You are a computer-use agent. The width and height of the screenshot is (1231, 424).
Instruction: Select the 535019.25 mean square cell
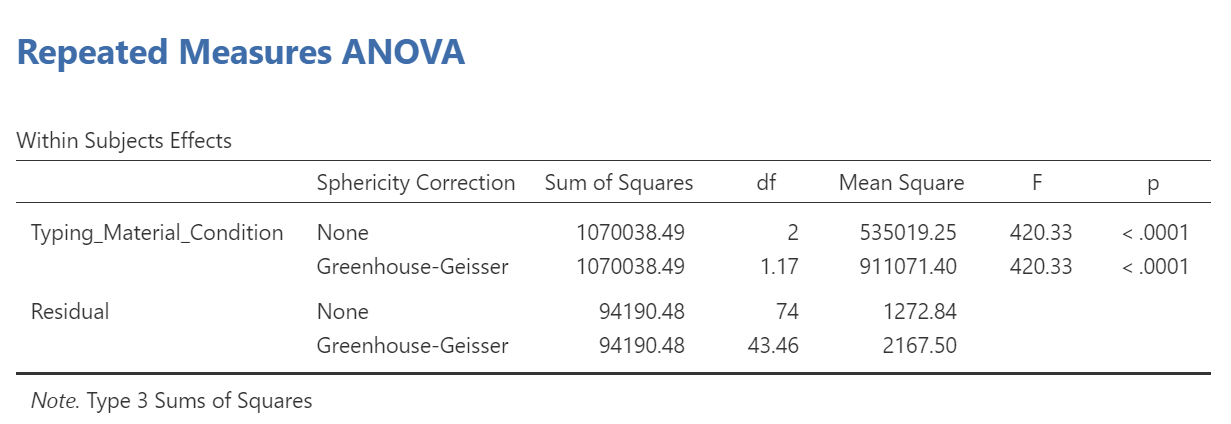coord(908,233)
